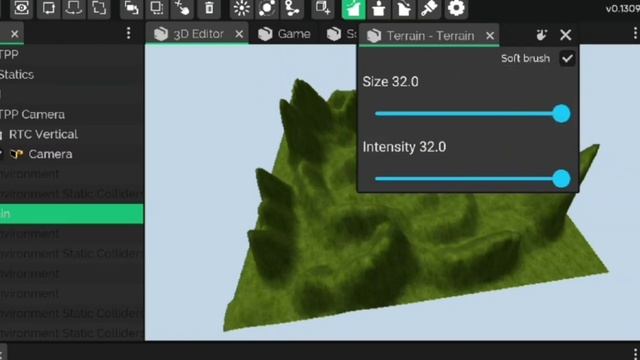The image size is (640, 360).
Task: Click the bracket with curved arrow icon
Action: click(x=73, y=8)
